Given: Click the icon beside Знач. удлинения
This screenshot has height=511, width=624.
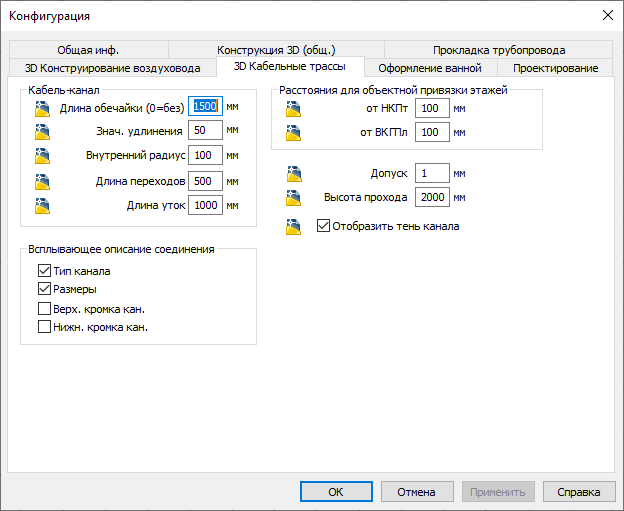Looking at the screenshot, I should tap(42, 132).
